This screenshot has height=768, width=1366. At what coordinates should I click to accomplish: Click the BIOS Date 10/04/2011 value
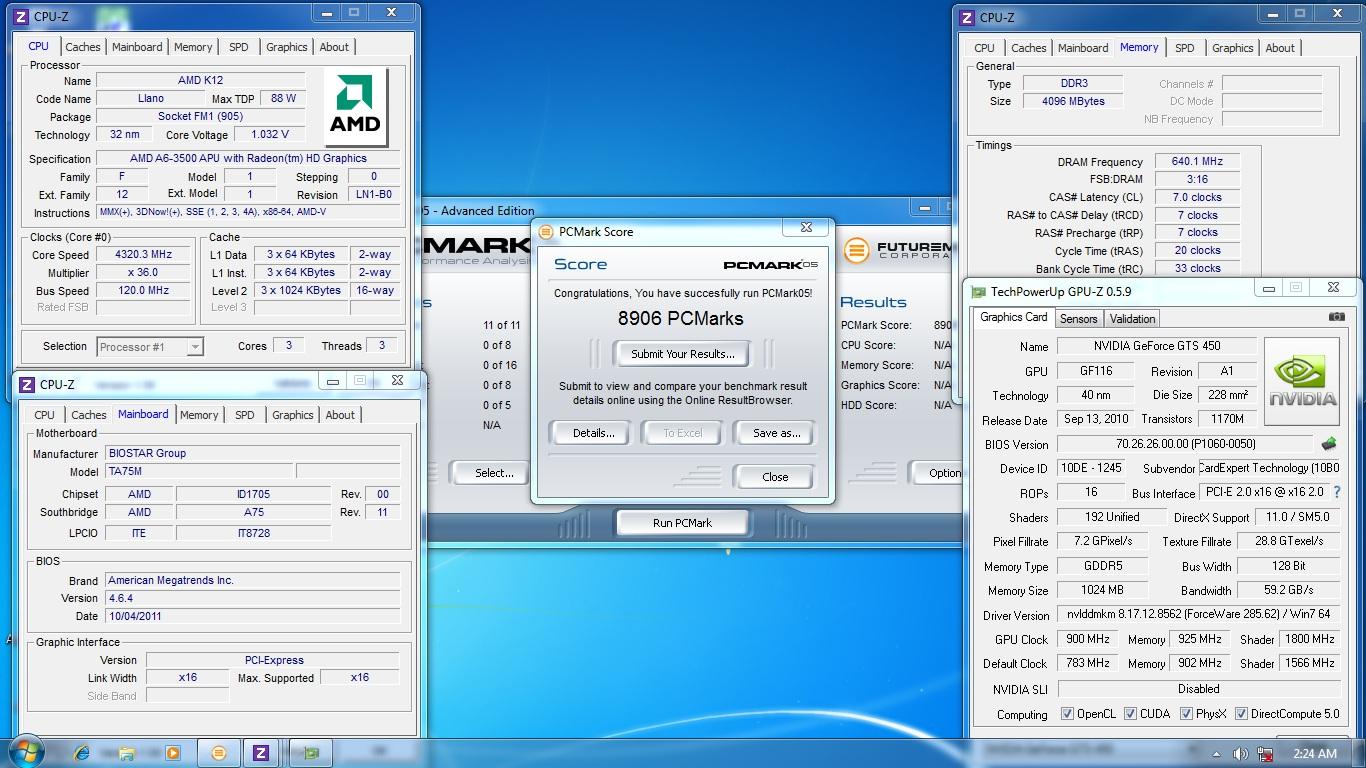click(x=253, y=616)
